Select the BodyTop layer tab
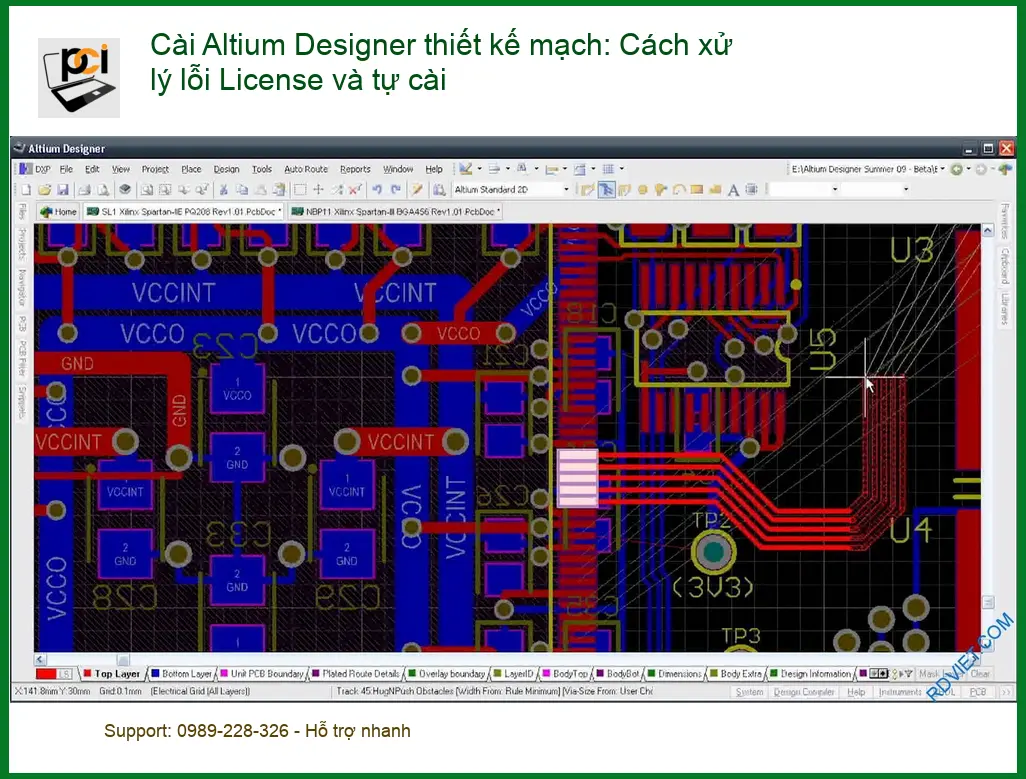Image resolution: width=1026 pixels, height=779 pixels. (x=565, y=674)
